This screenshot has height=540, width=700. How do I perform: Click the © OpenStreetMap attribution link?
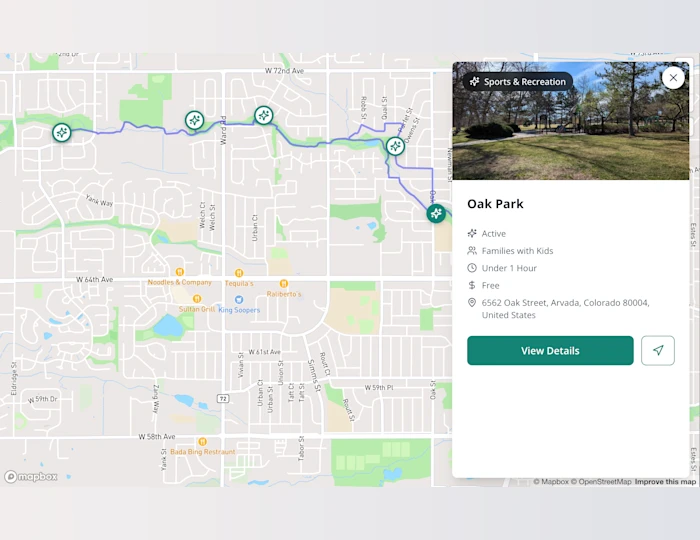[x=601, y=482]
